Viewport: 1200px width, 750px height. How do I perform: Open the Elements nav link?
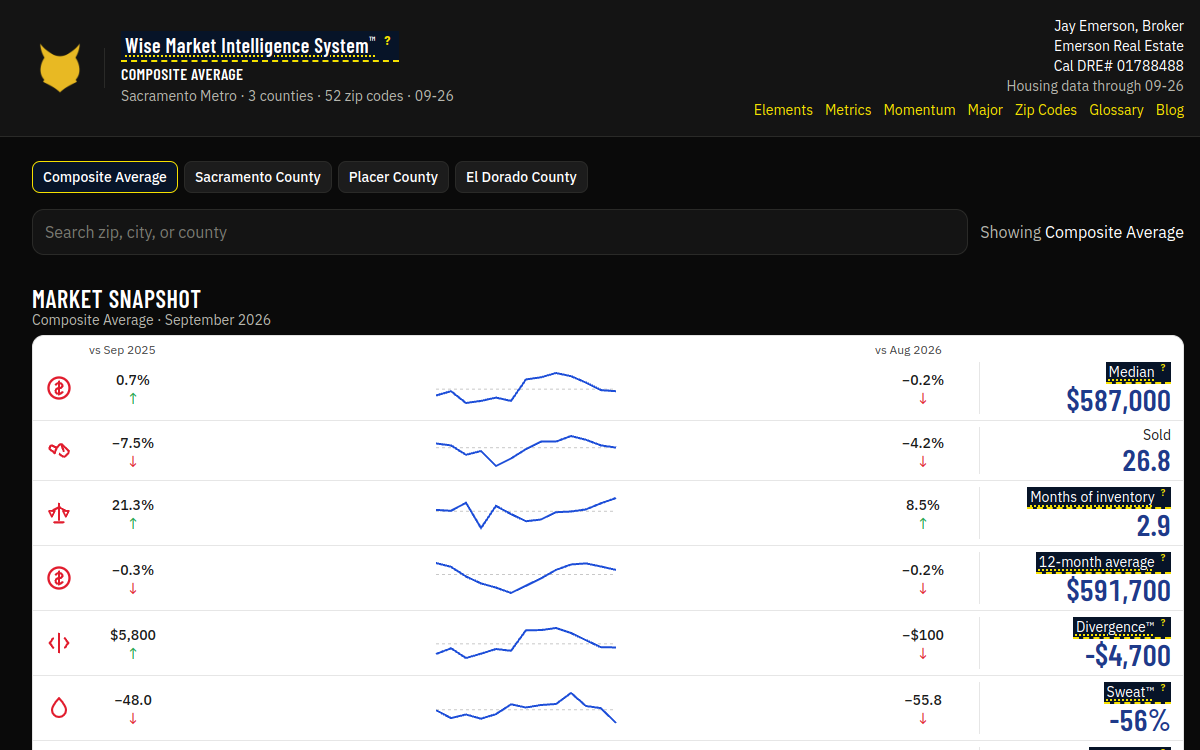pyautogui.click(x=783, y=110)
